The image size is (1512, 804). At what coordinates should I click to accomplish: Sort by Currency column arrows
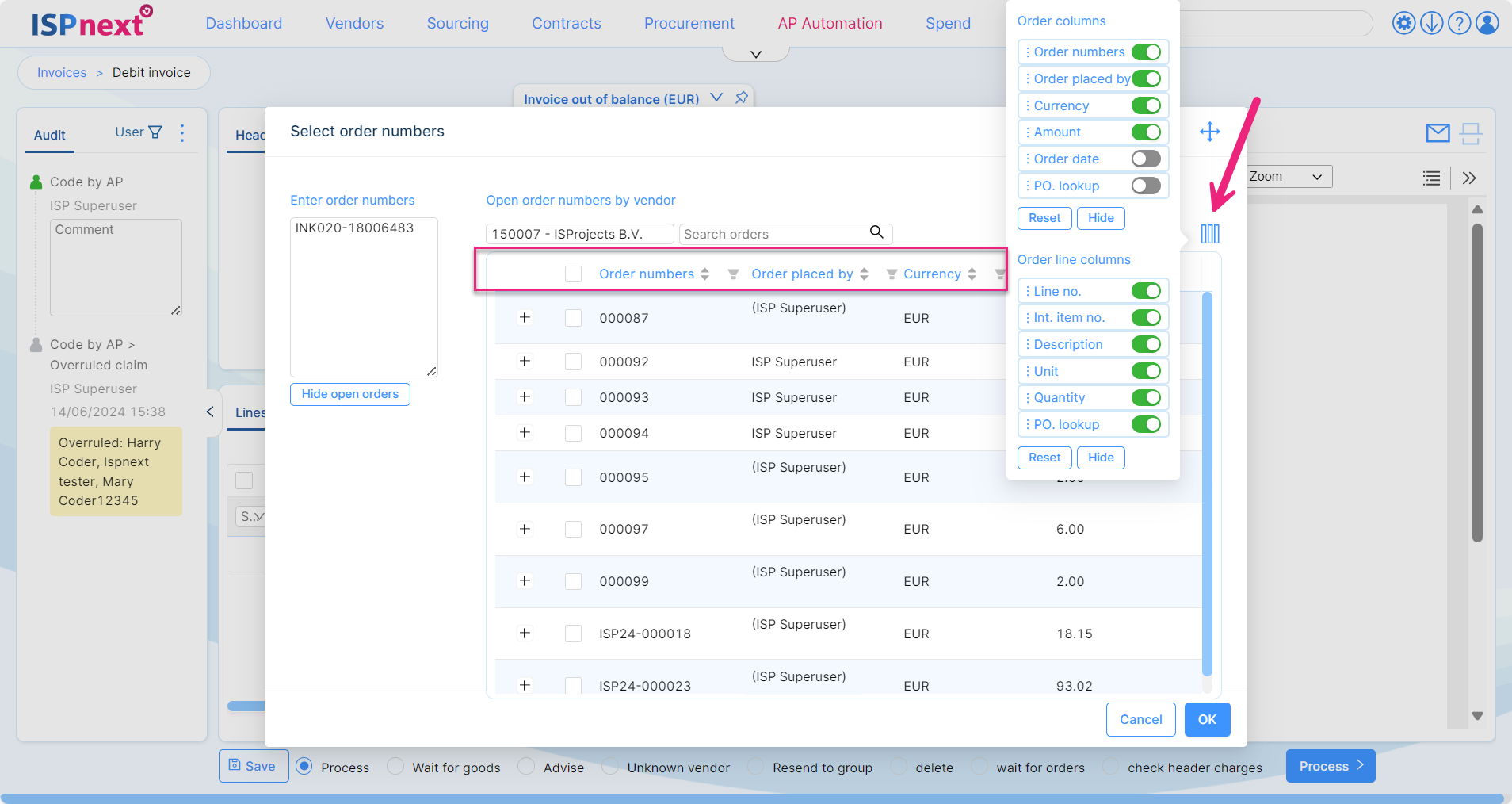(x=972, y=274)
